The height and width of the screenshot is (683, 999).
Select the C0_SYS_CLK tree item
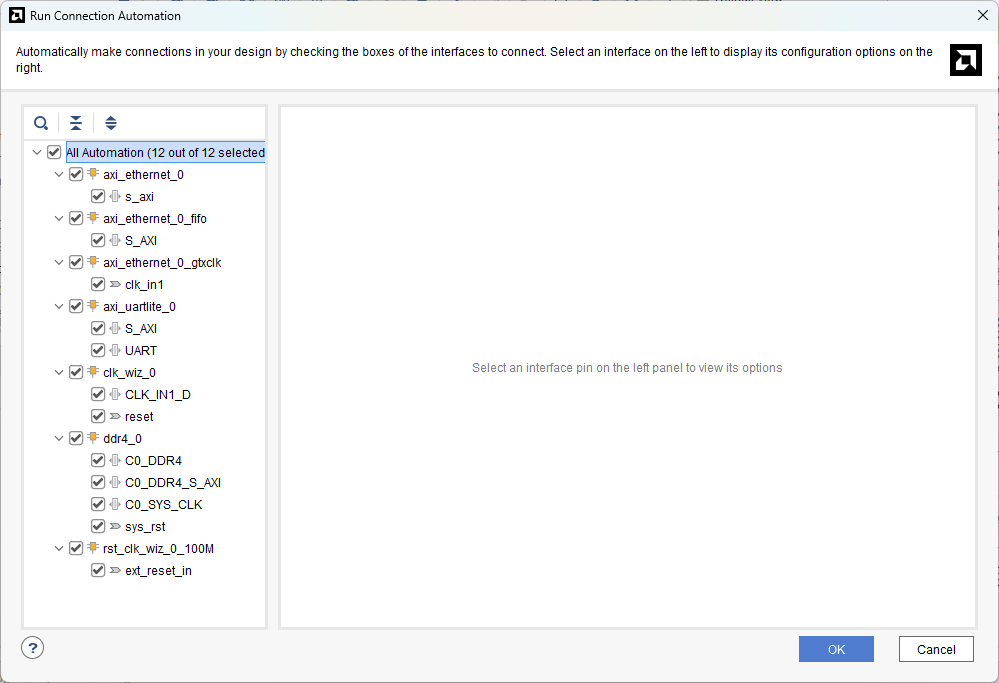[163, 505]
